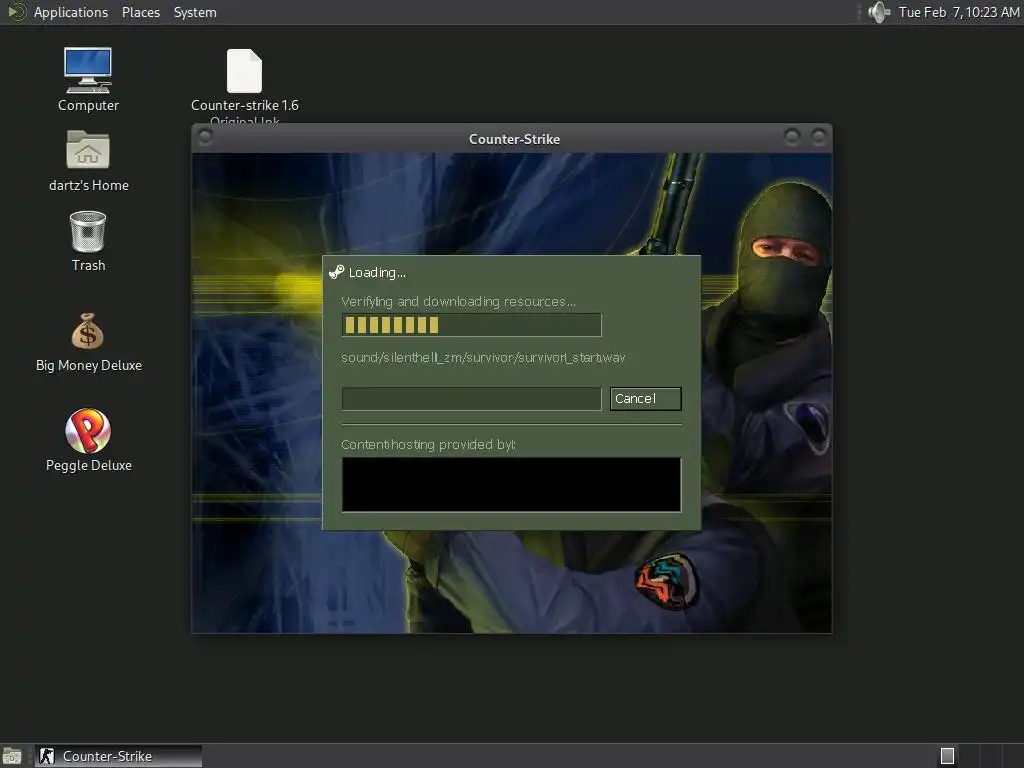Close the Counter-Strike window
The height and width of the screenshot is (768, 1024).
818,136
